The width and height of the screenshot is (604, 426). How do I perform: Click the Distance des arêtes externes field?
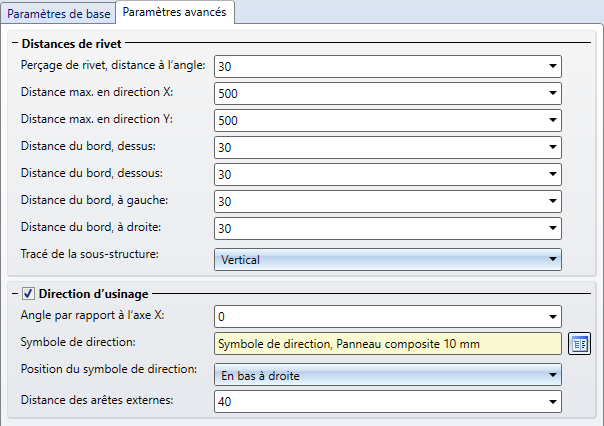[x=380, y=402]
